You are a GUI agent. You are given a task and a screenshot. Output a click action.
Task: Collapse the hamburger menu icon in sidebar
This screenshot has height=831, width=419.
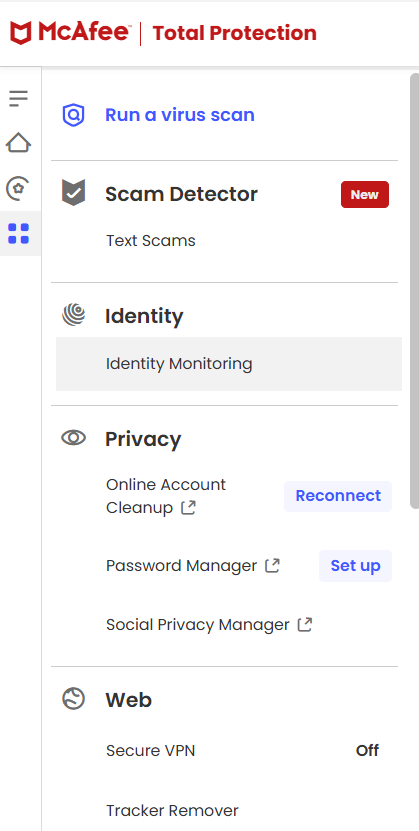pos(19,99)
